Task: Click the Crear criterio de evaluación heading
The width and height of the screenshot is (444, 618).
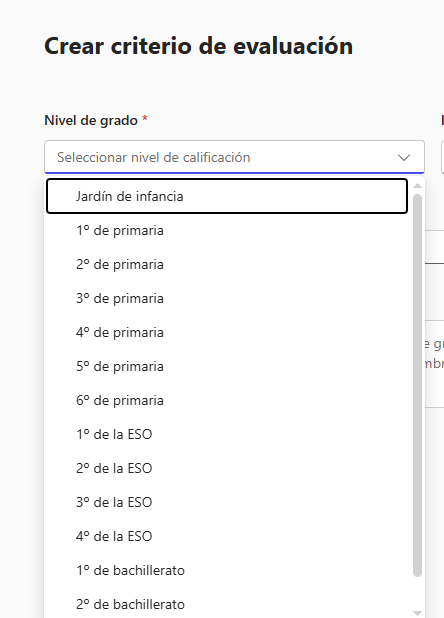Action: click(x=198, y=46)
